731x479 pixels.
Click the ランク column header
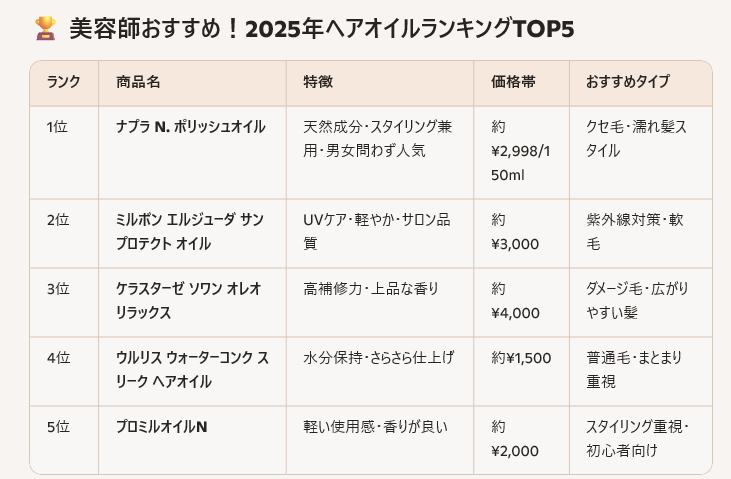(x=64, y=82)
